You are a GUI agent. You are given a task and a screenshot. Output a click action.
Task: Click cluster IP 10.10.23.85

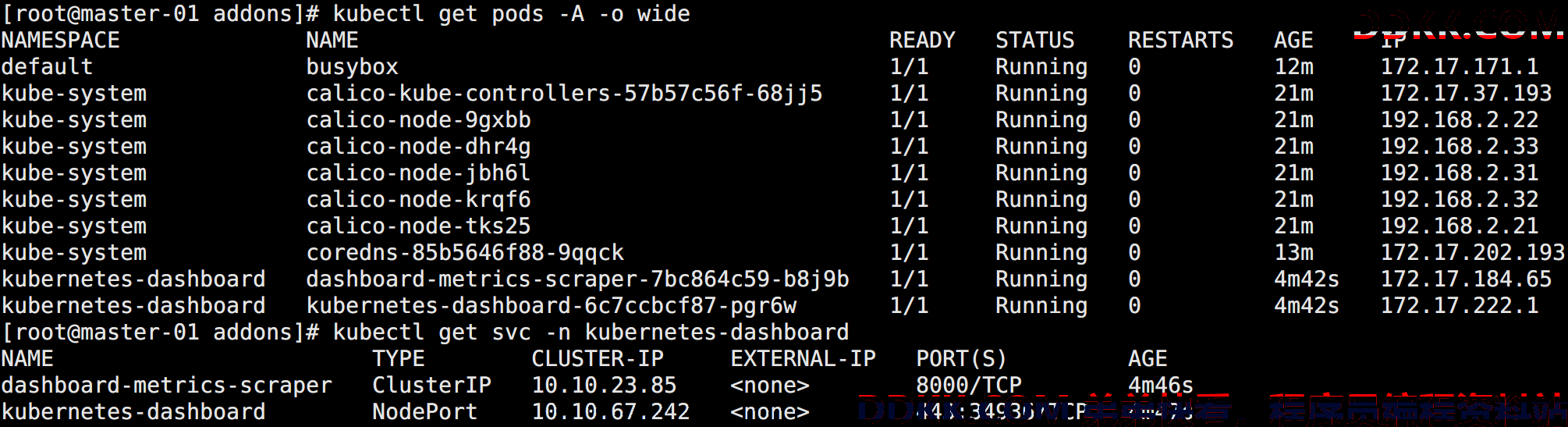tap(605, 386)
